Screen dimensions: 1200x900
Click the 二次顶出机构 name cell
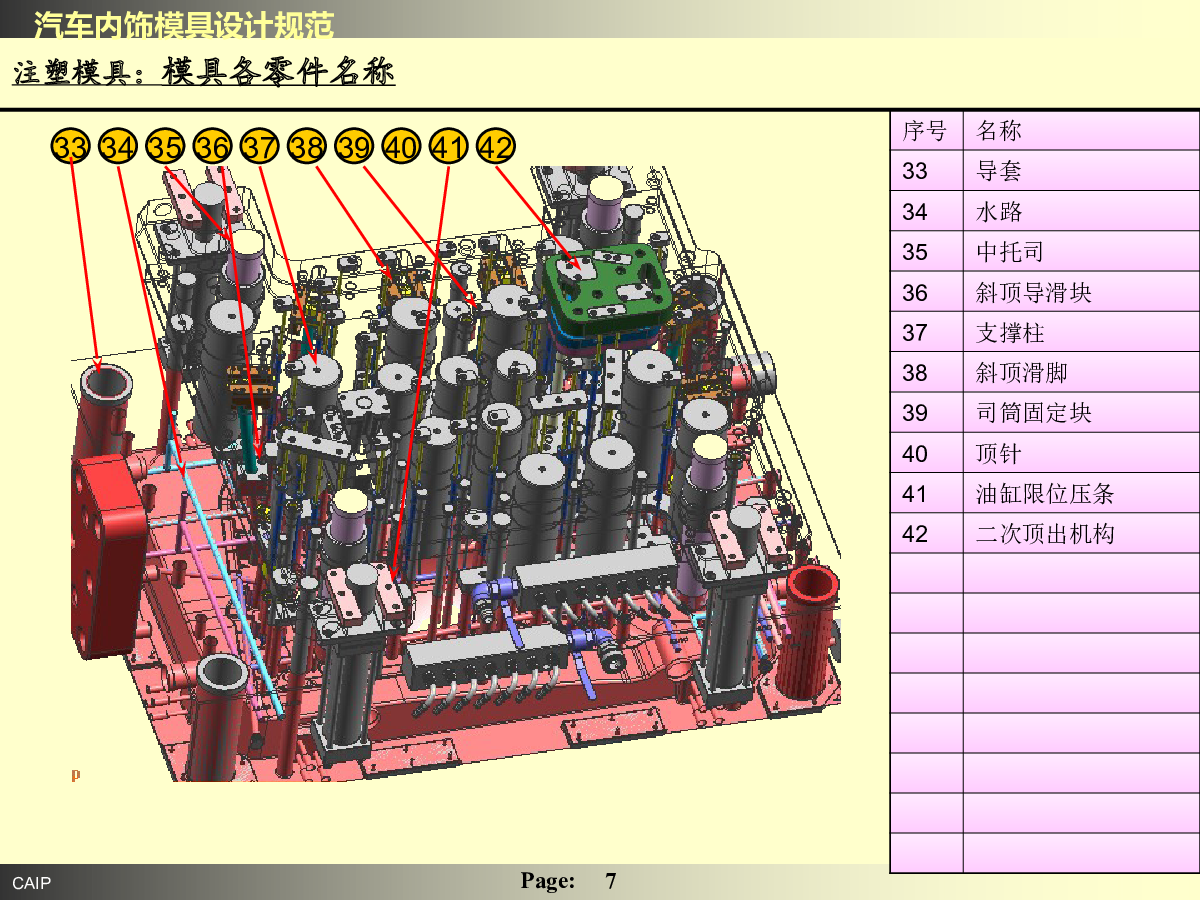coord(1081,533)
